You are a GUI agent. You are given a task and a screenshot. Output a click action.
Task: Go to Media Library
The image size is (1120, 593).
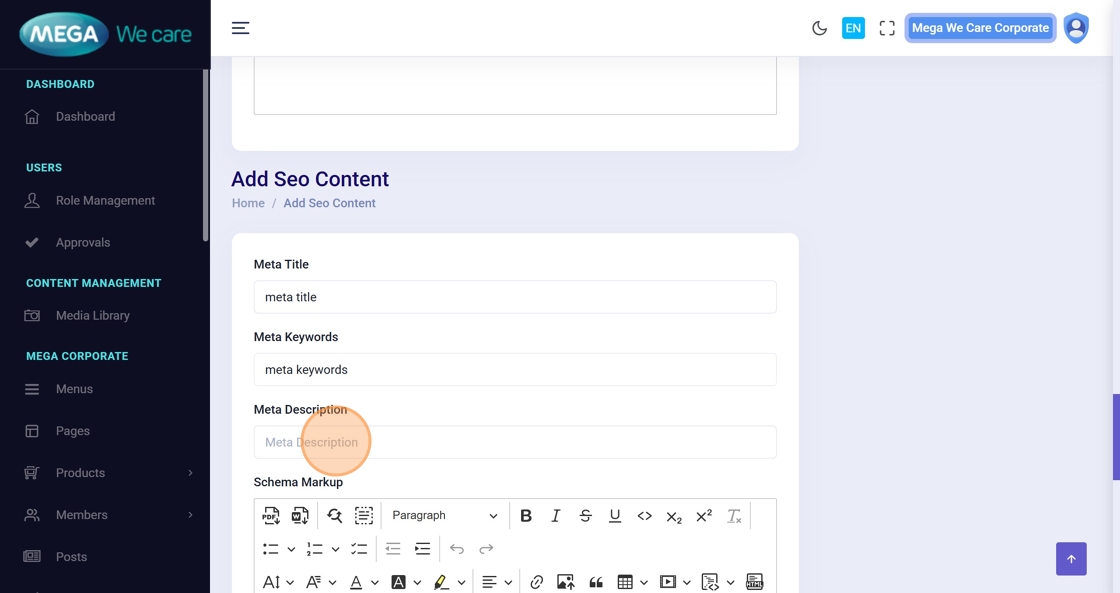point(92,316)
